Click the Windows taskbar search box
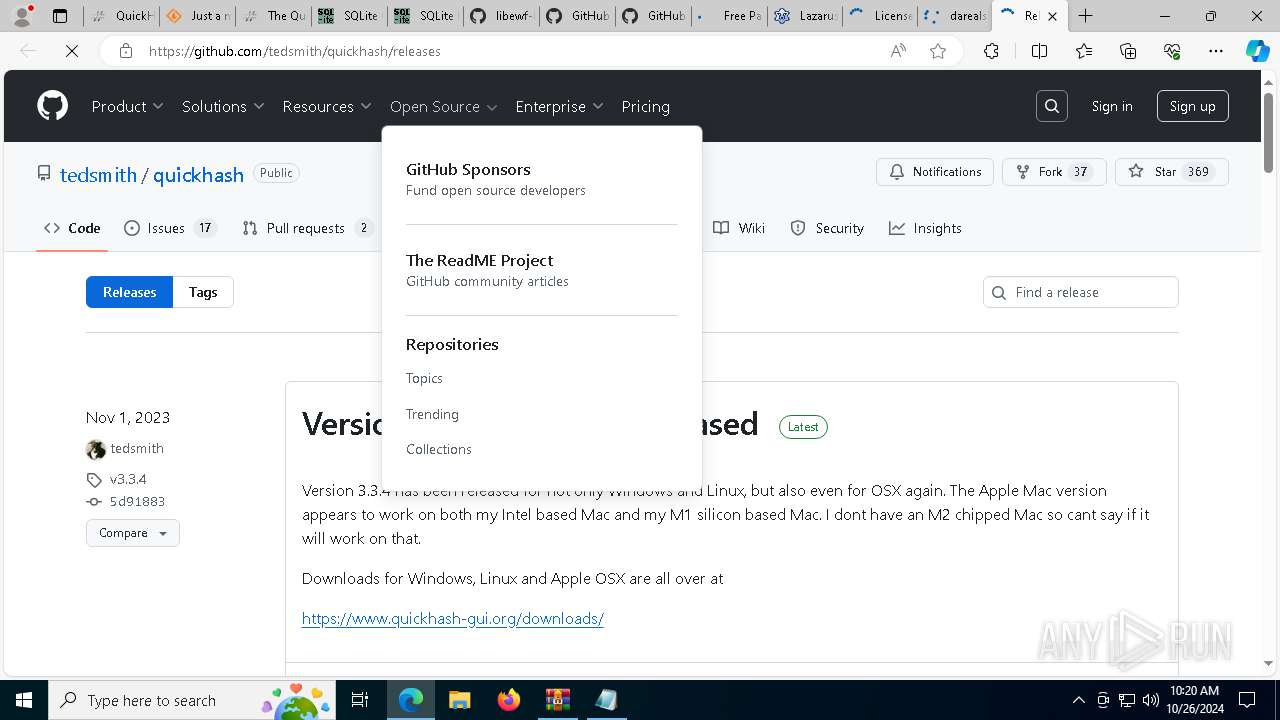The image size is (1280, 720). click(x=194, y=700)
